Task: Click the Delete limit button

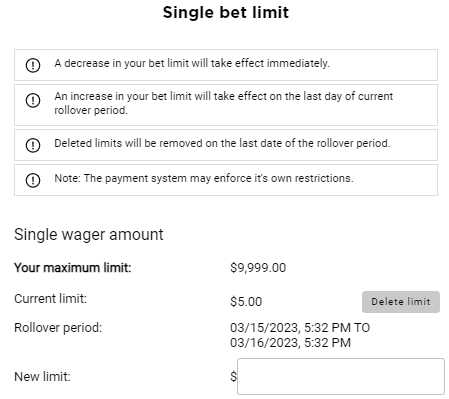Action: coord(401,302)
